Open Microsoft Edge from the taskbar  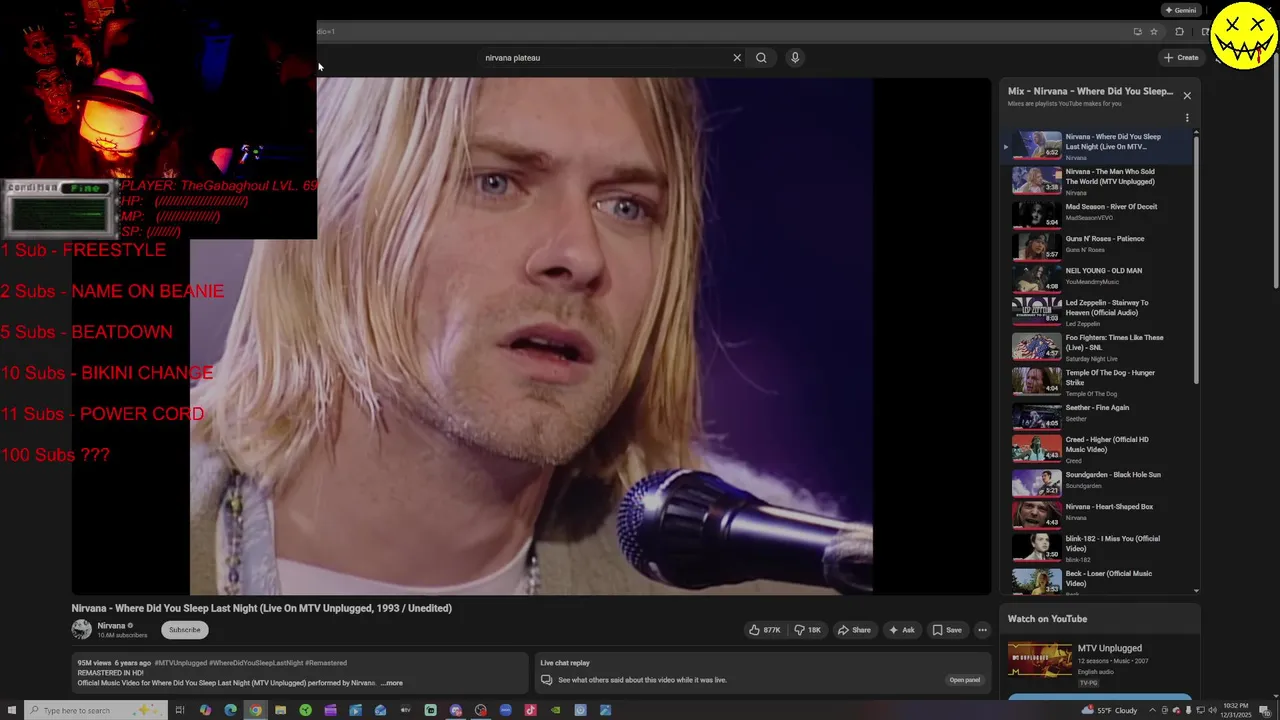click(230, 710)
